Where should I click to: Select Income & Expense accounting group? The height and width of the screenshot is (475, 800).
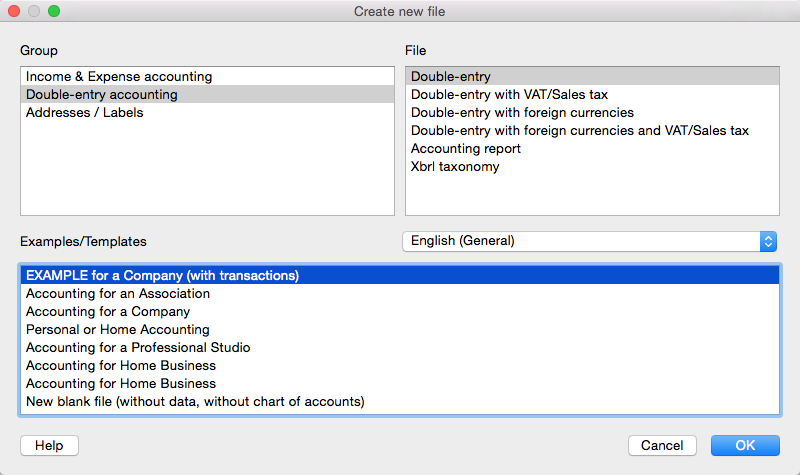coord(207,77)
